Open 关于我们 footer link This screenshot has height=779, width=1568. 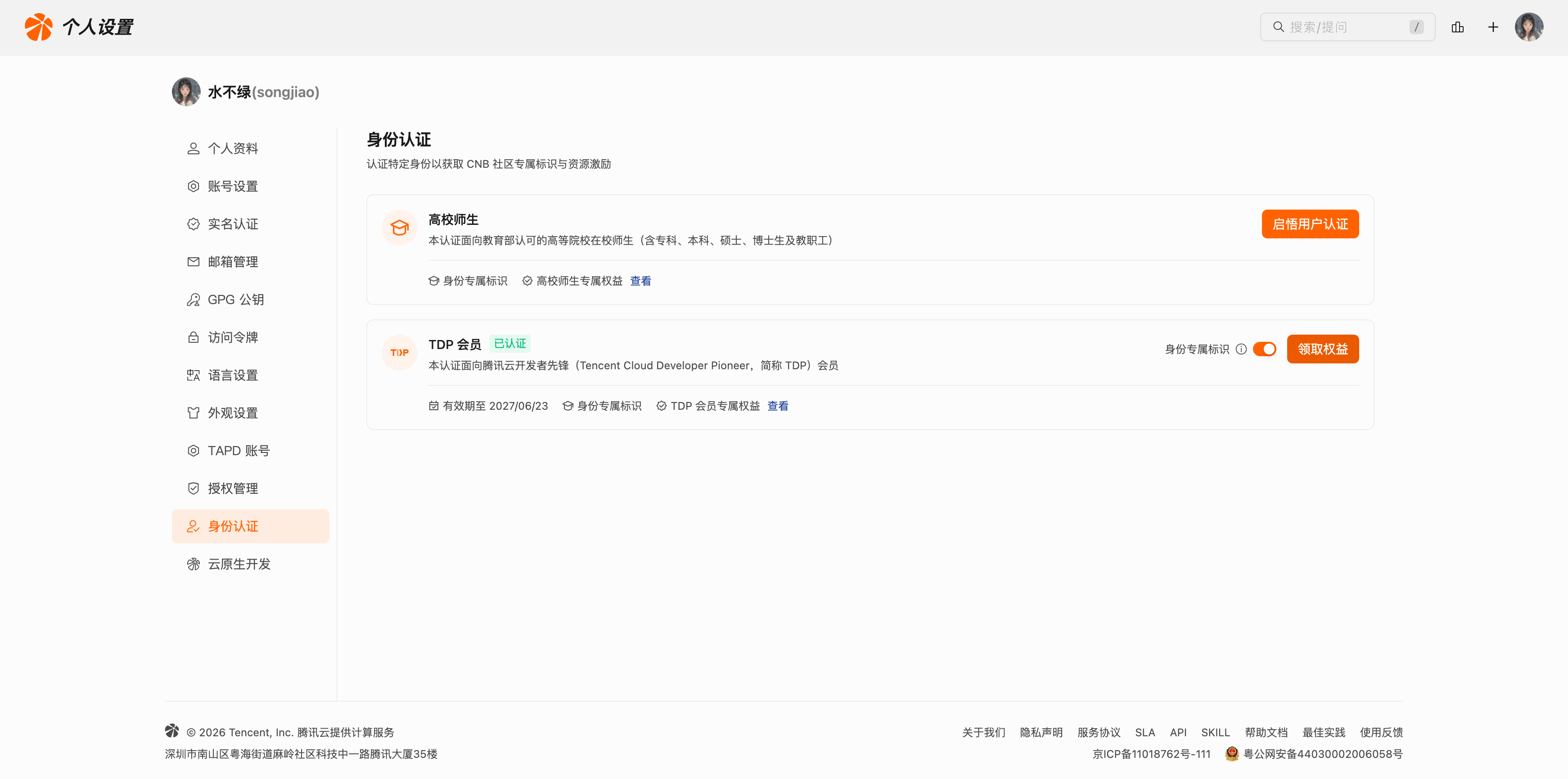coord(984,732)
